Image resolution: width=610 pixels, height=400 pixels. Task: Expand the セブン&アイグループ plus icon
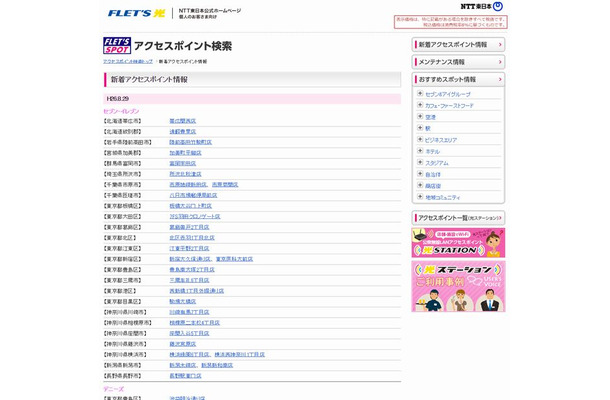click(420, 93)
